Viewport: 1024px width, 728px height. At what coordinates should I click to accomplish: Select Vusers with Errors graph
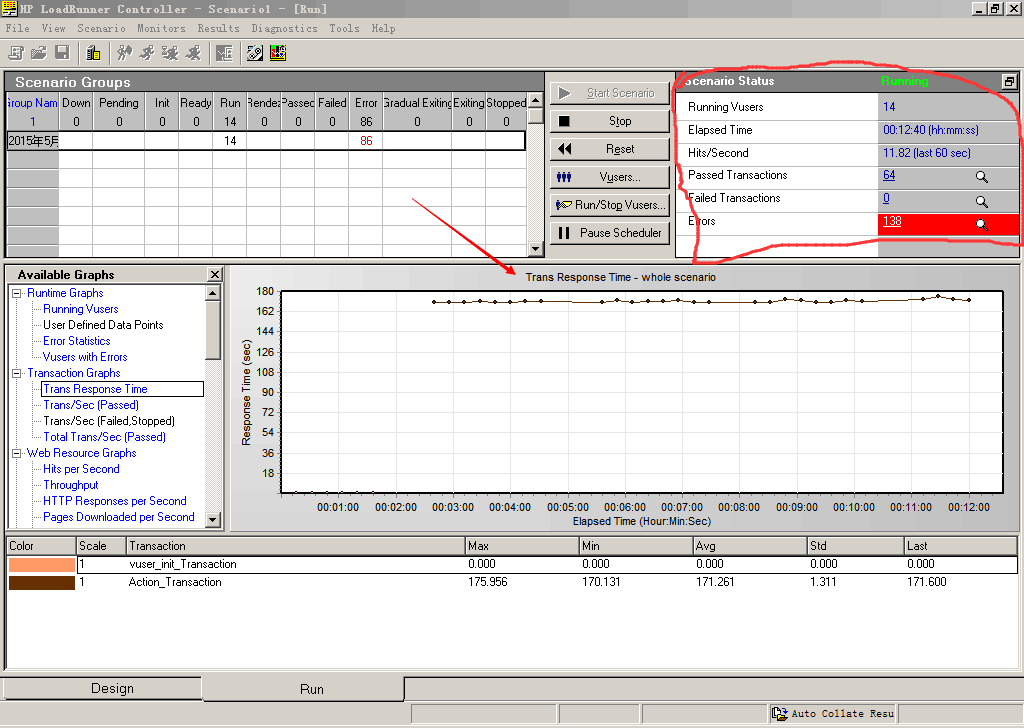85,357
